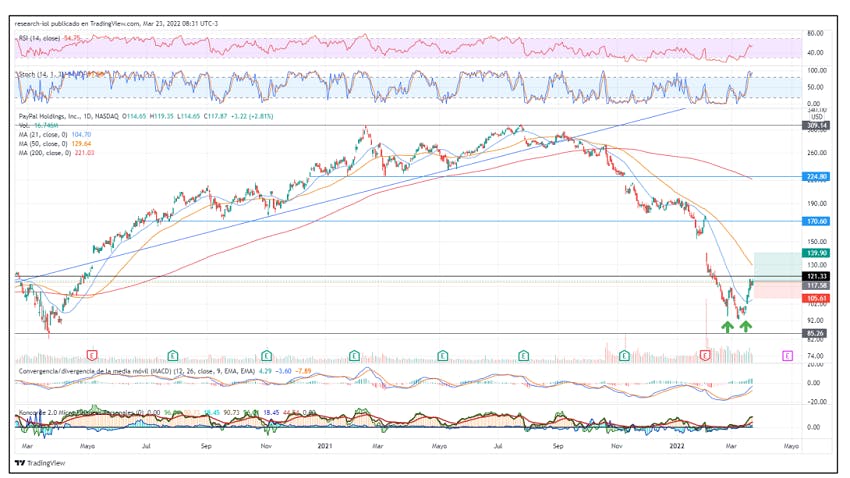
Task: Click the red earnings marker in early 2022
Action: 705,356
